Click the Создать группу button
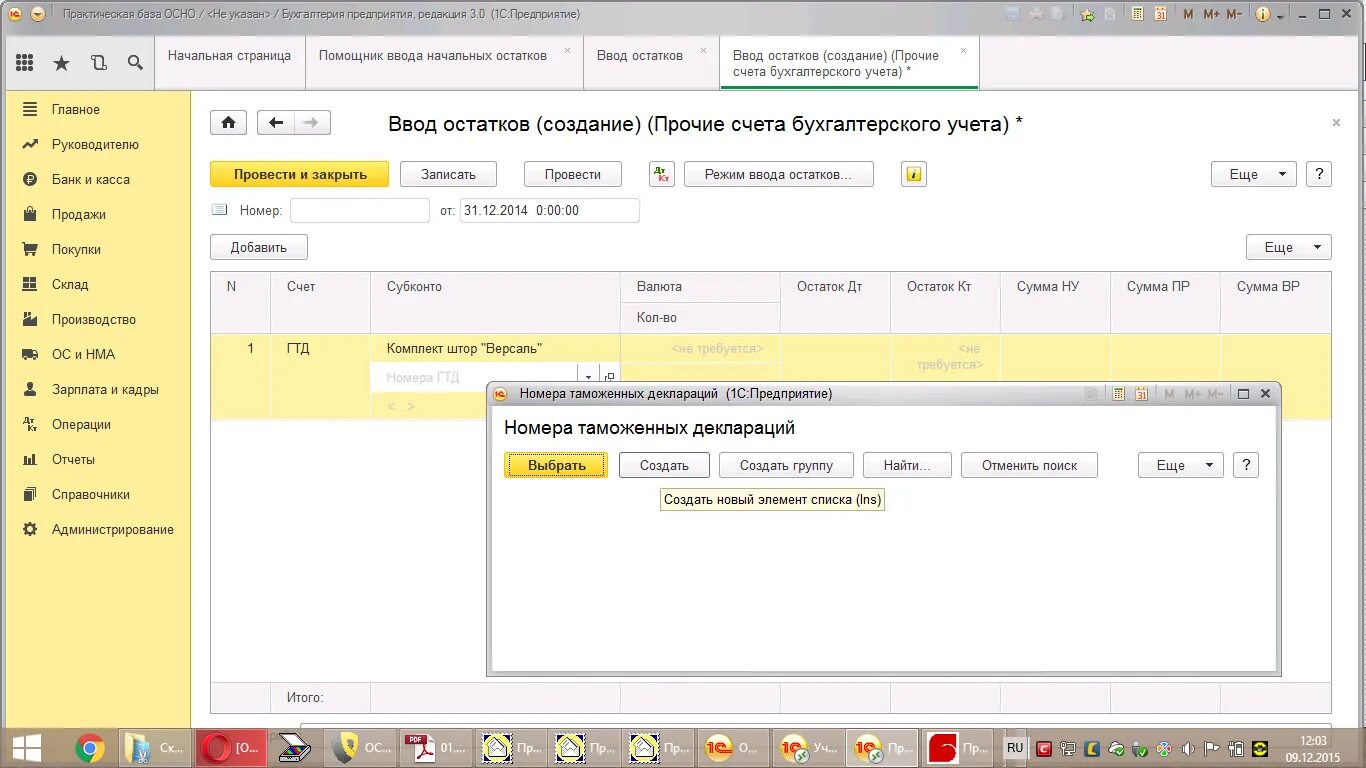 786,465
